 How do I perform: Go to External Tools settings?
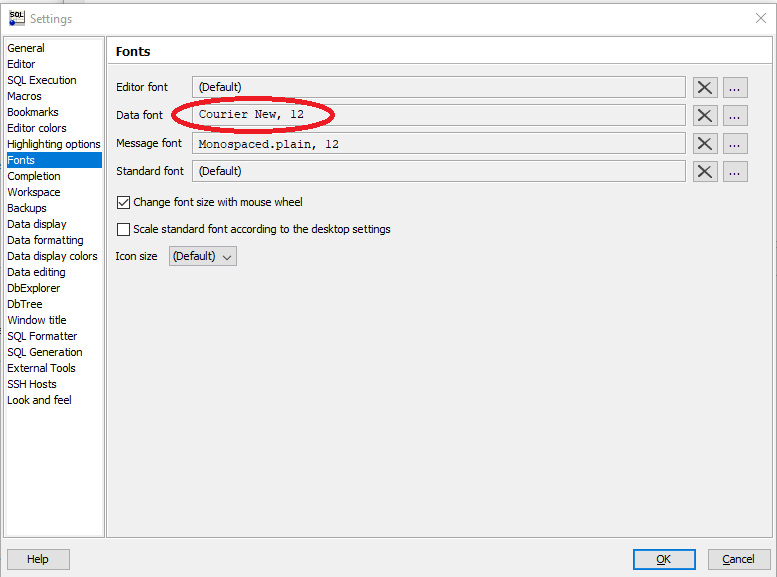coord(54,368)
